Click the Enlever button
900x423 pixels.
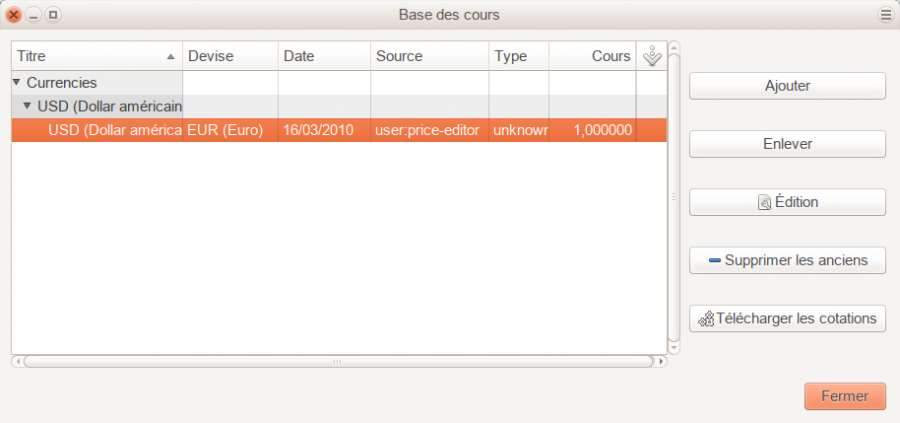pyautogui.click(x=787, y=144)
